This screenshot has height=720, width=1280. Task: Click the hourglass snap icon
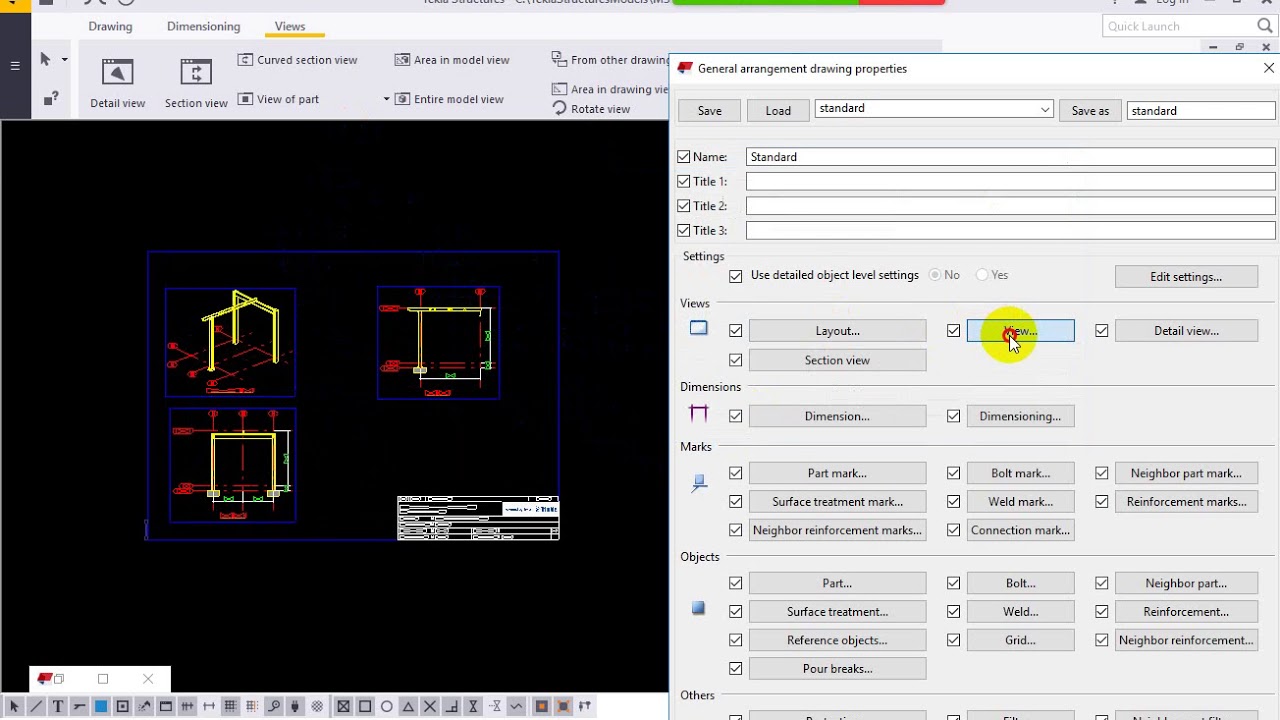(473, 706)
